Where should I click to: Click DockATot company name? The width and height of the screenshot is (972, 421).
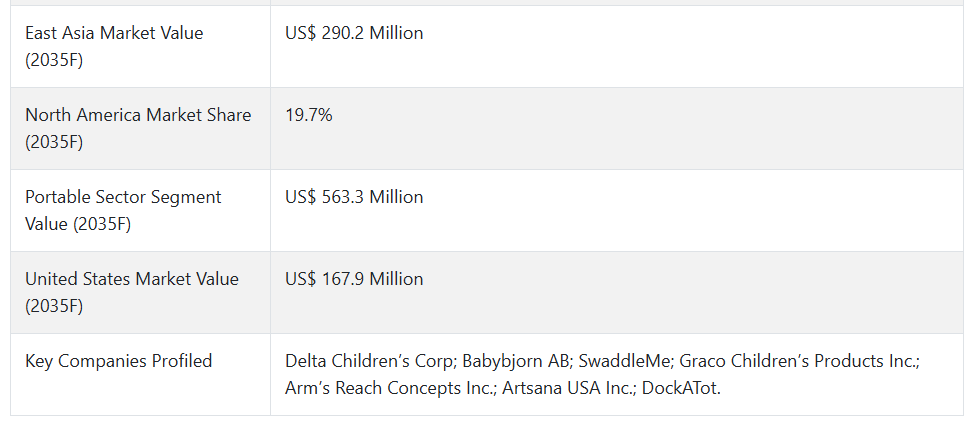pos(681,388)
